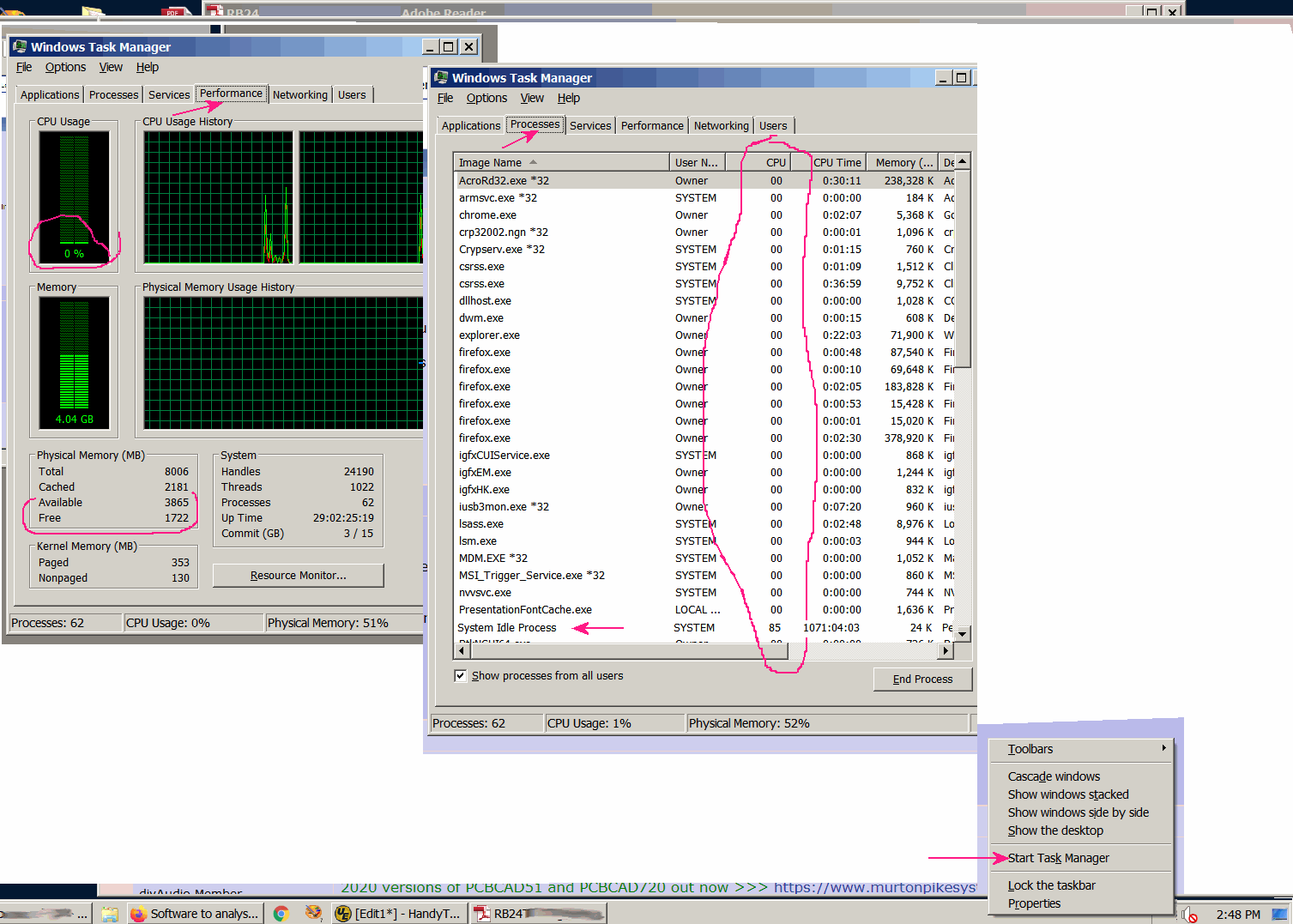
Task: Sort processes by CPU column header
Action: coord(758,162)
